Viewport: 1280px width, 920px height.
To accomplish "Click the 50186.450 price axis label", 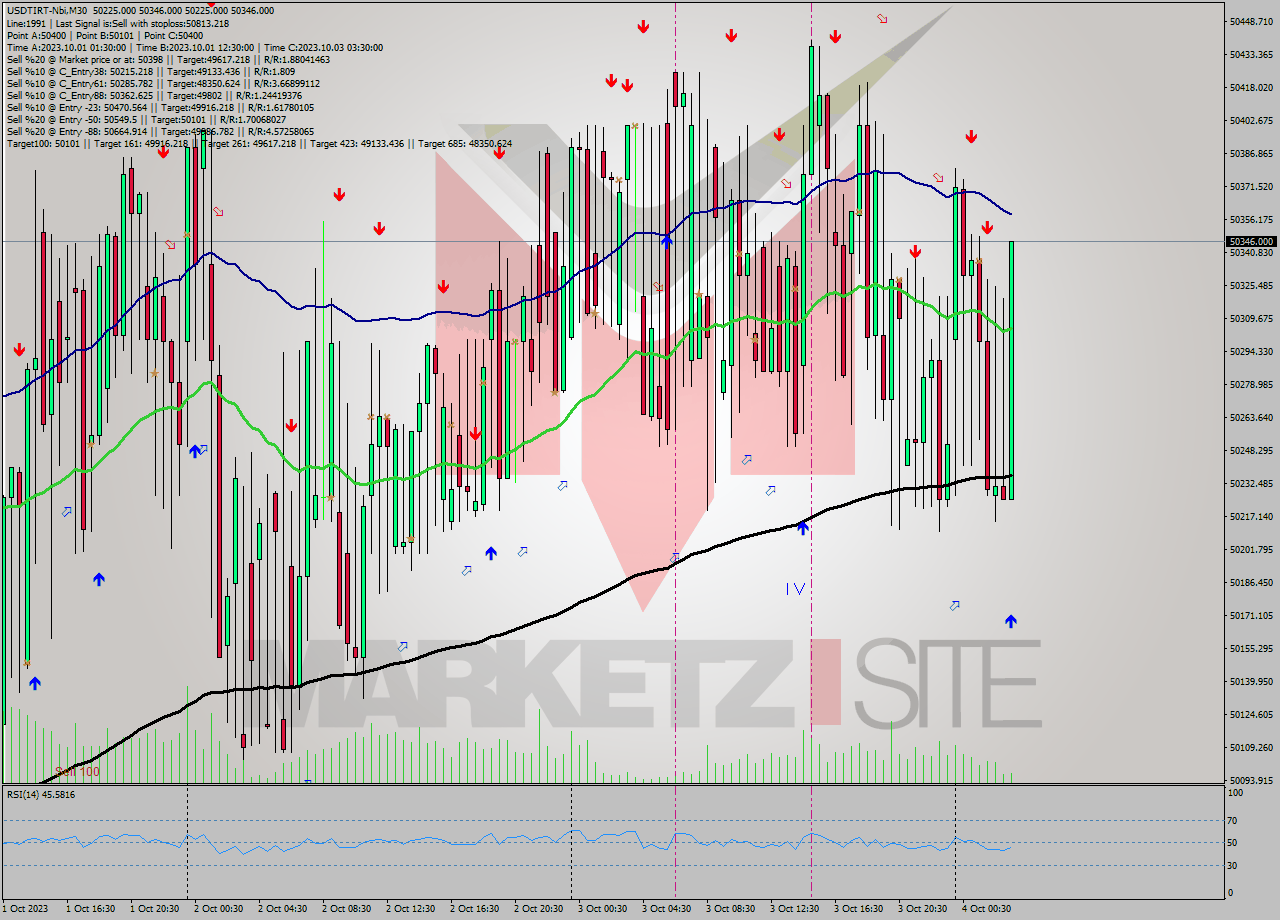I will pos(1250,582).
